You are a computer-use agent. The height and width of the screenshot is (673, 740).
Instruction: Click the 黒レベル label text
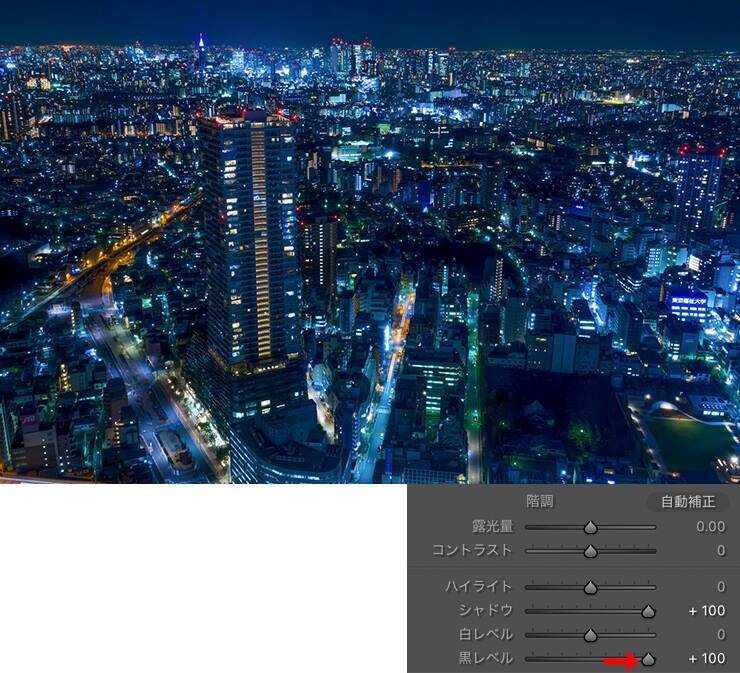pyautogui.click(x=485, y=659)
